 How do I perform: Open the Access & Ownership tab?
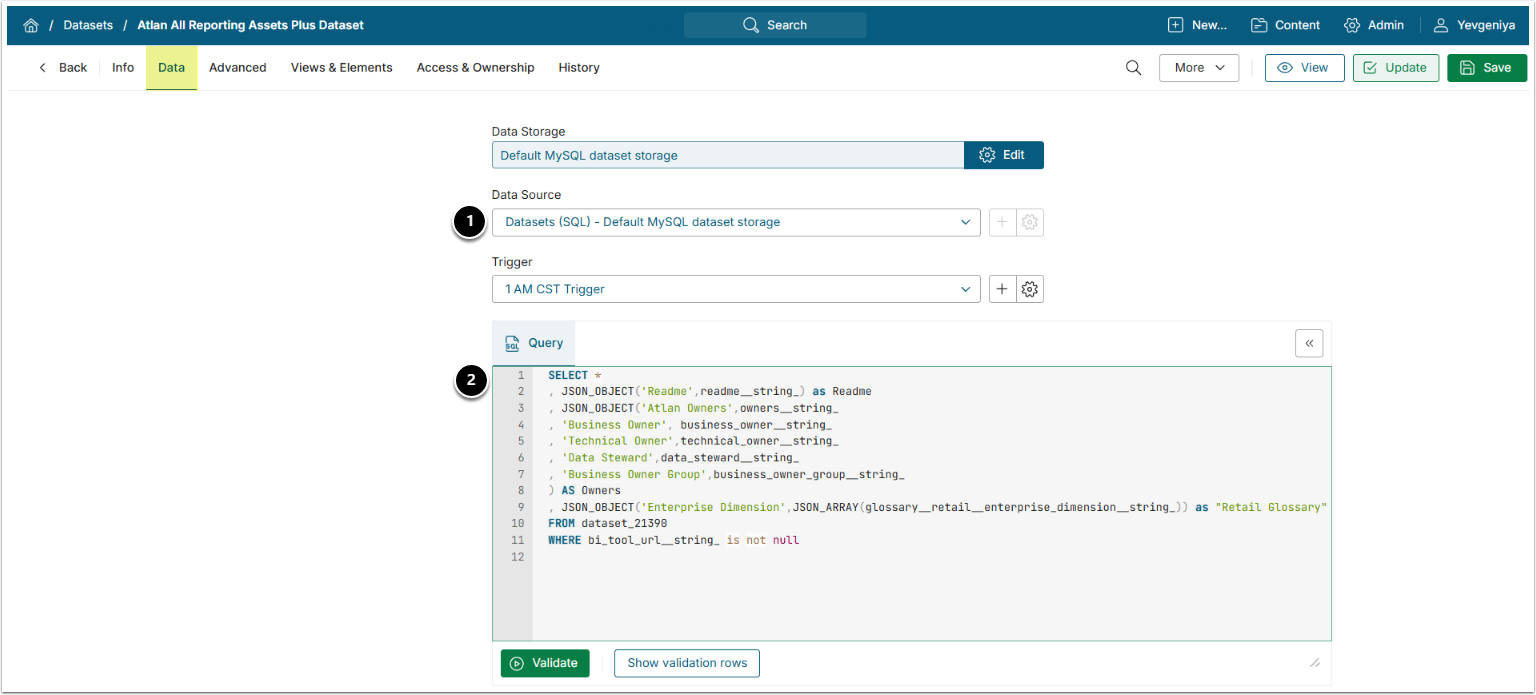[x=475, y=68]
